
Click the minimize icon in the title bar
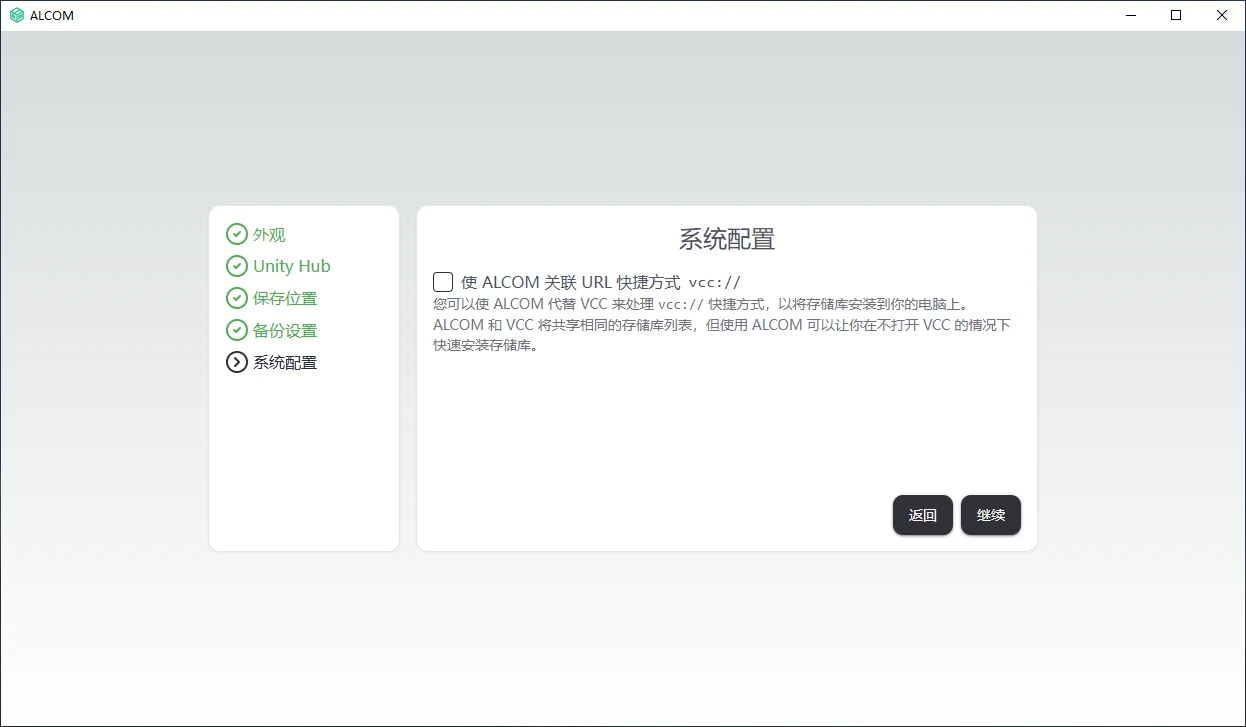click(x=1130, y=15)
